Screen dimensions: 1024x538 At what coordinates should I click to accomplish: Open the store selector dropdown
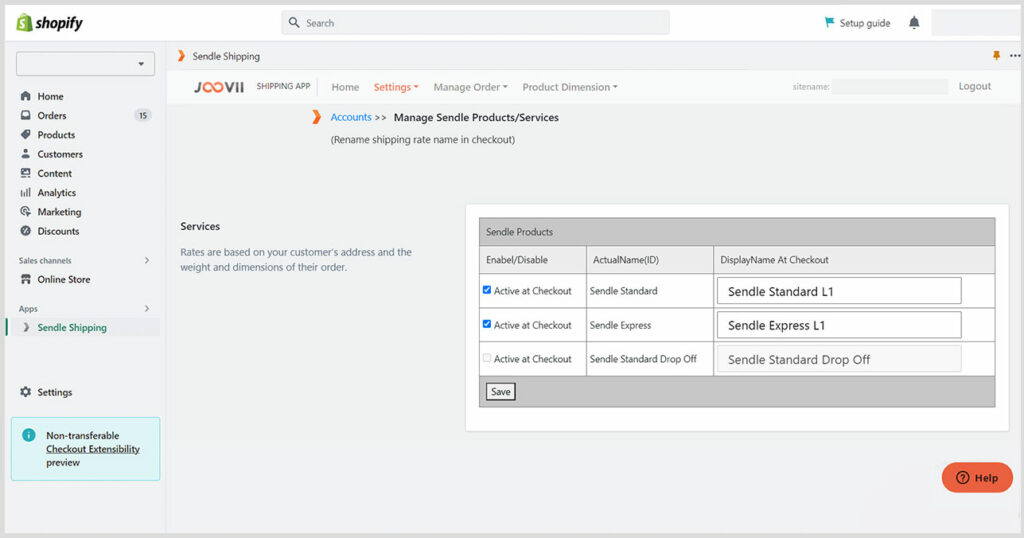(86, 64)
